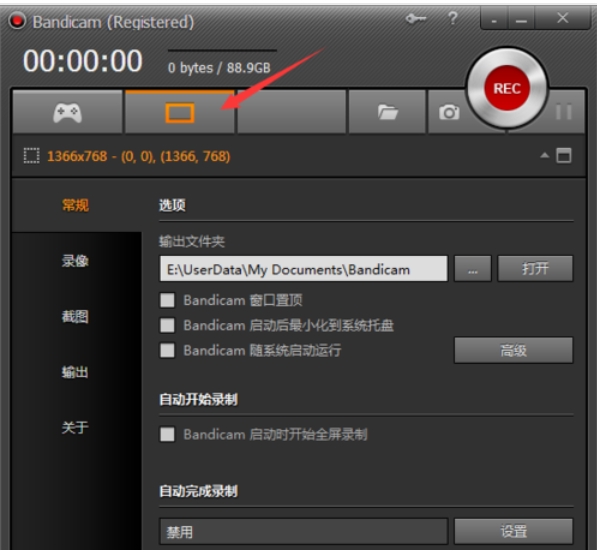Click the output folder path field
The image size is (597, 553).
tap(303, 269)
